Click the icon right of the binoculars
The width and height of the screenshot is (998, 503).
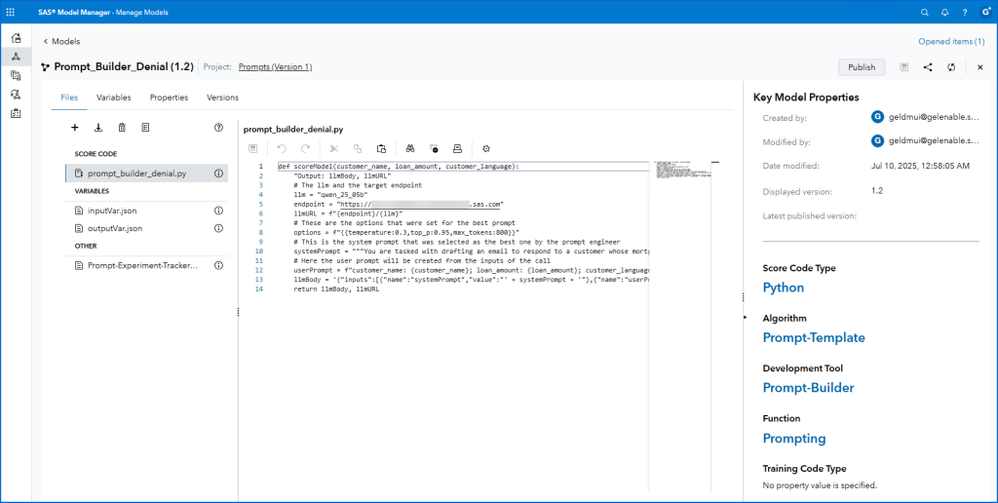tap(434, 148)
